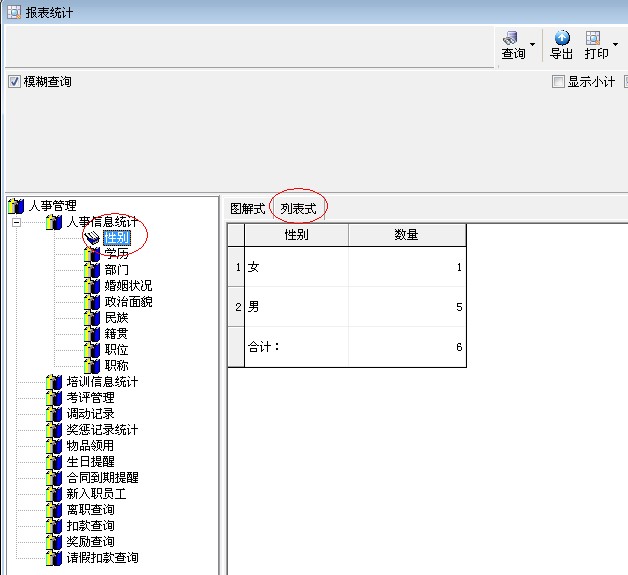Viewport: 628px width, 575px height.
Task: Select the 籍贯 tree item
Action: click(x=117, y=334)
